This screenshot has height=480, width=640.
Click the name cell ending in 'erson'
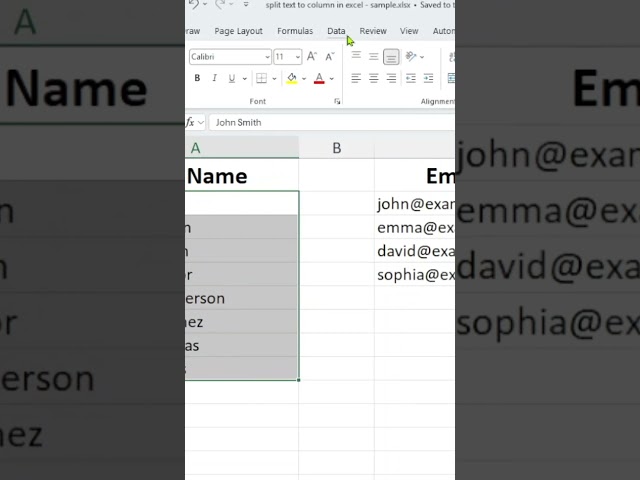(x=242, y=298)
